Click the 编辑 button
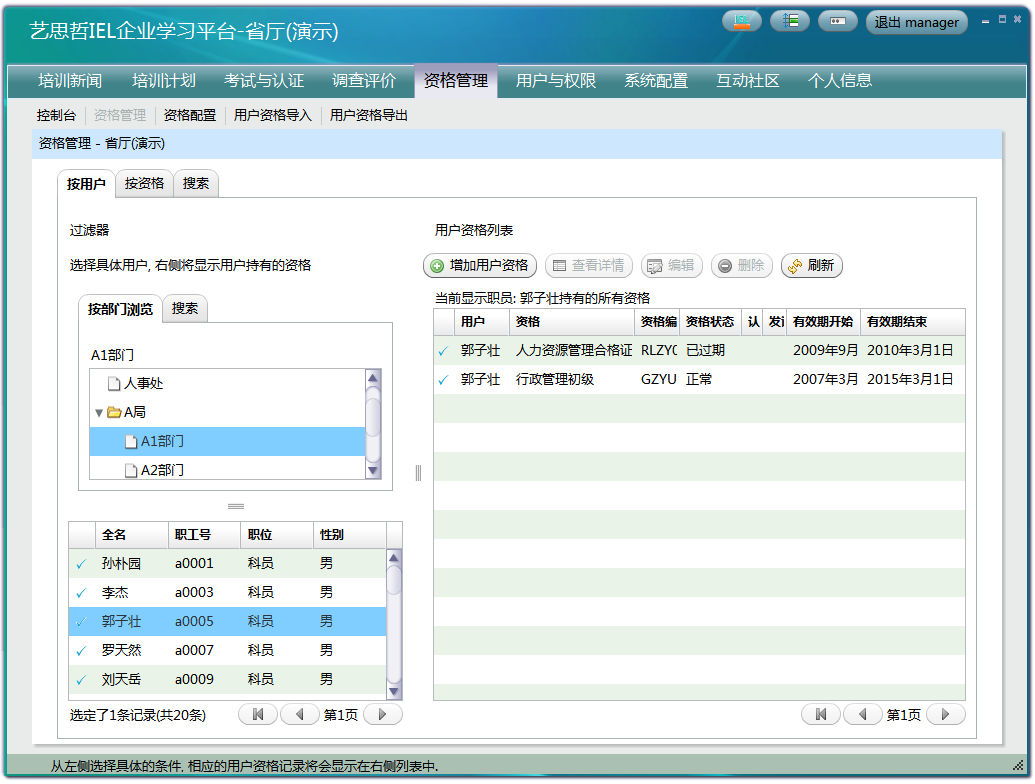This screenshot has height=784, width=1035. 672,265
